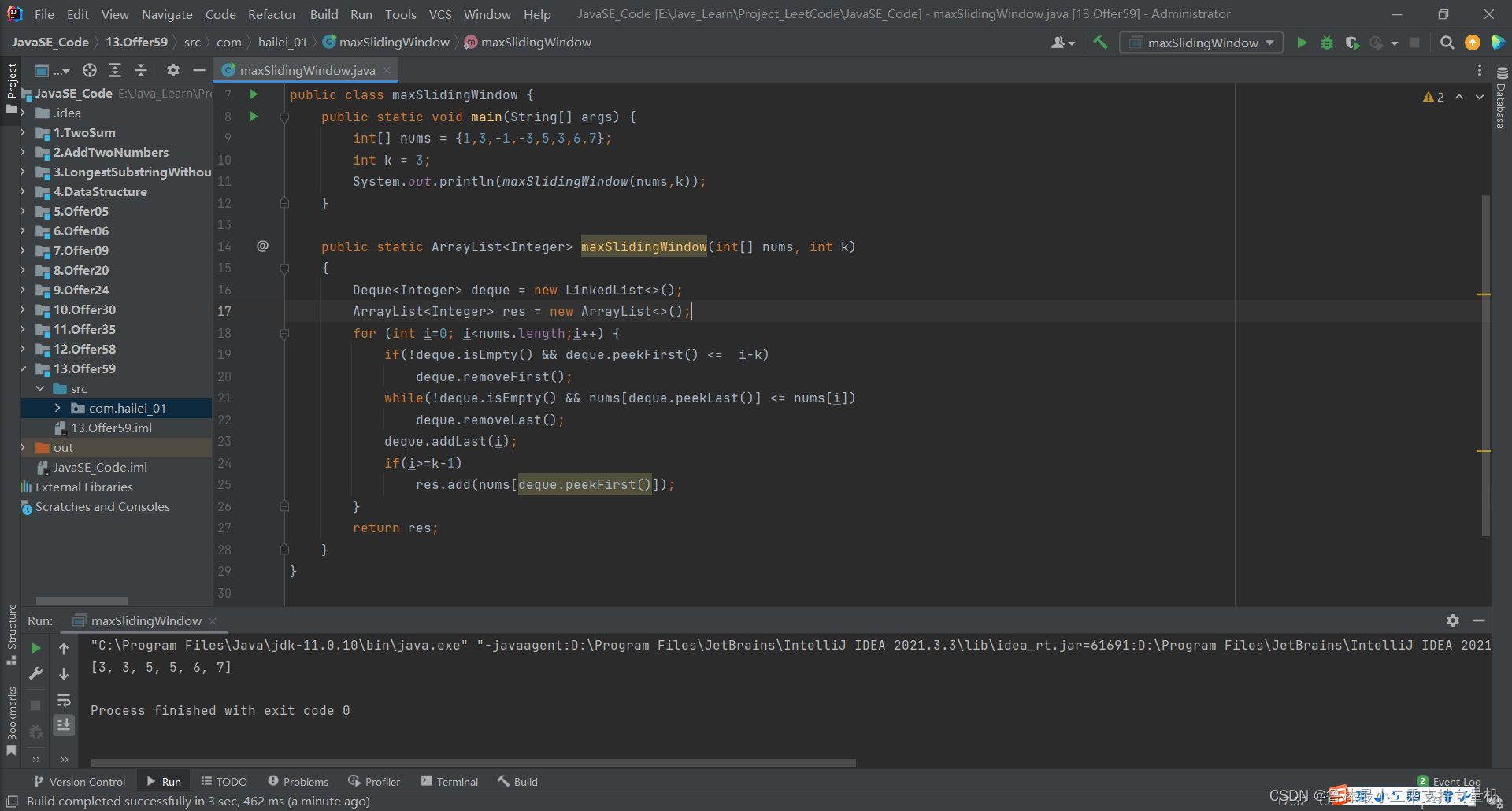Start the Debug bug icon

click(x=1327, y=43)
